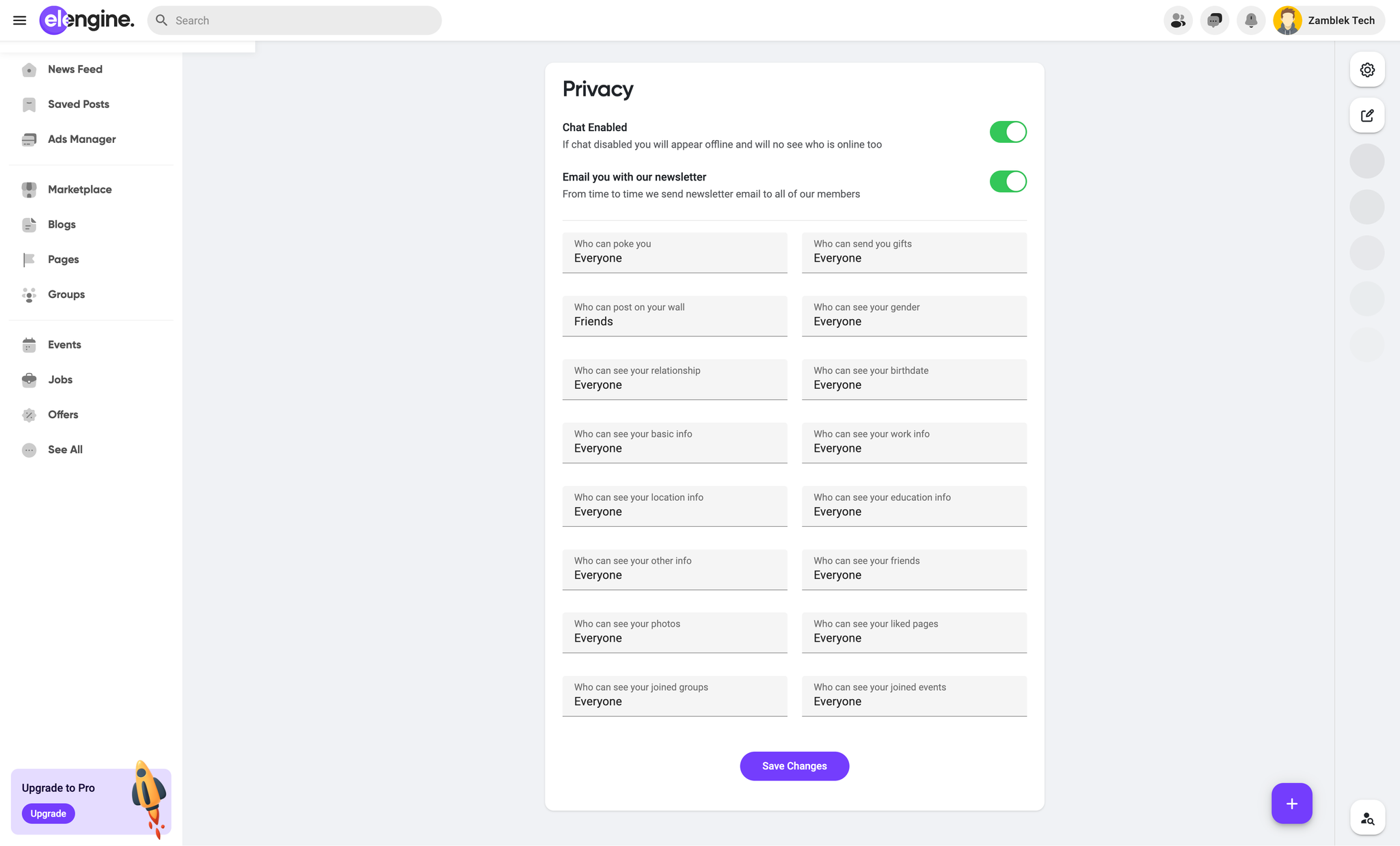Turn off the newsletter email toggle
This screenshot has height=846, width=1400.
tap(1008, 182)
